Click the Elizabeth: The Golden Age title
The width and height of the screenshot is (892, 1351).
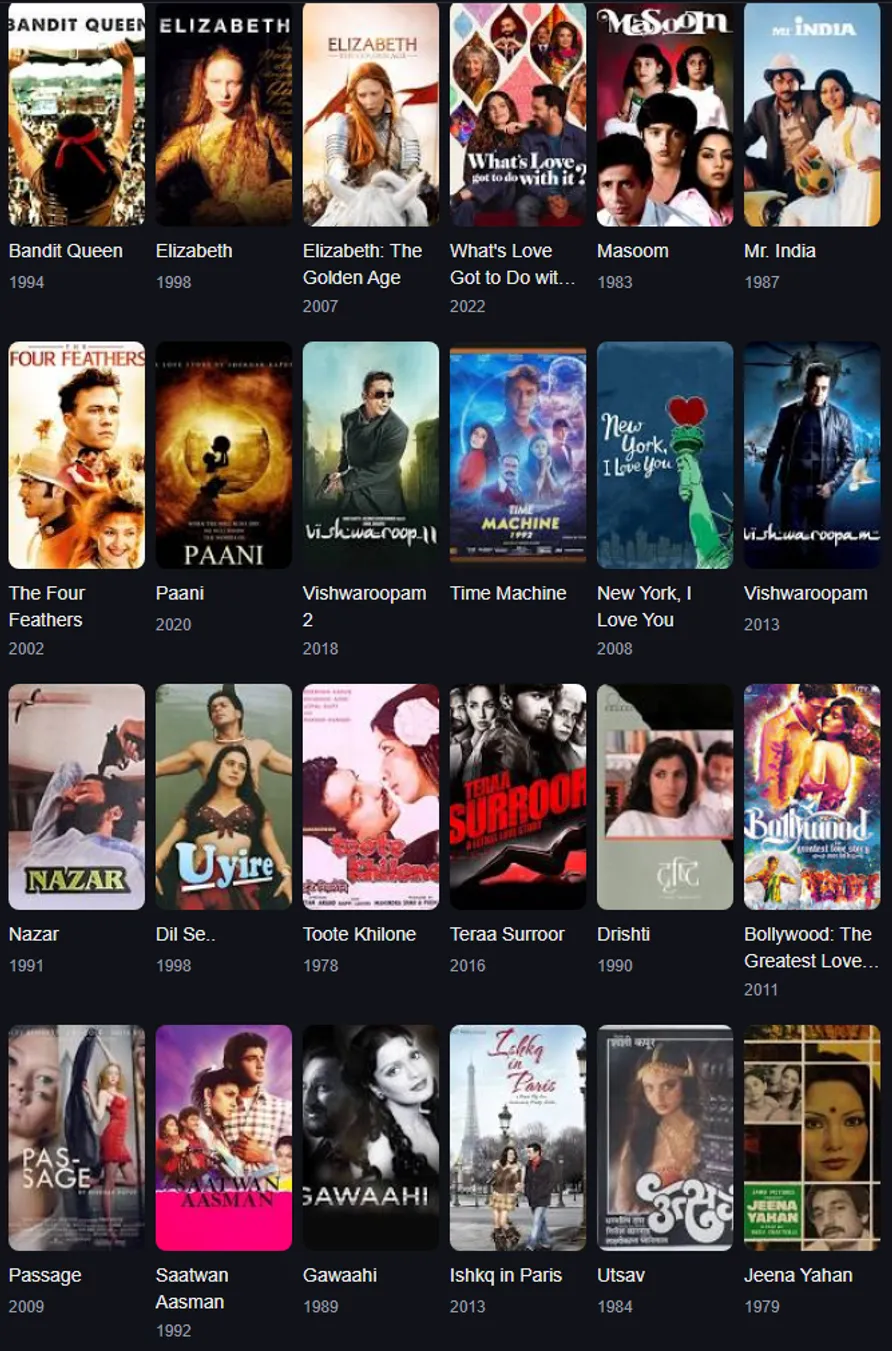pos(362,264)
